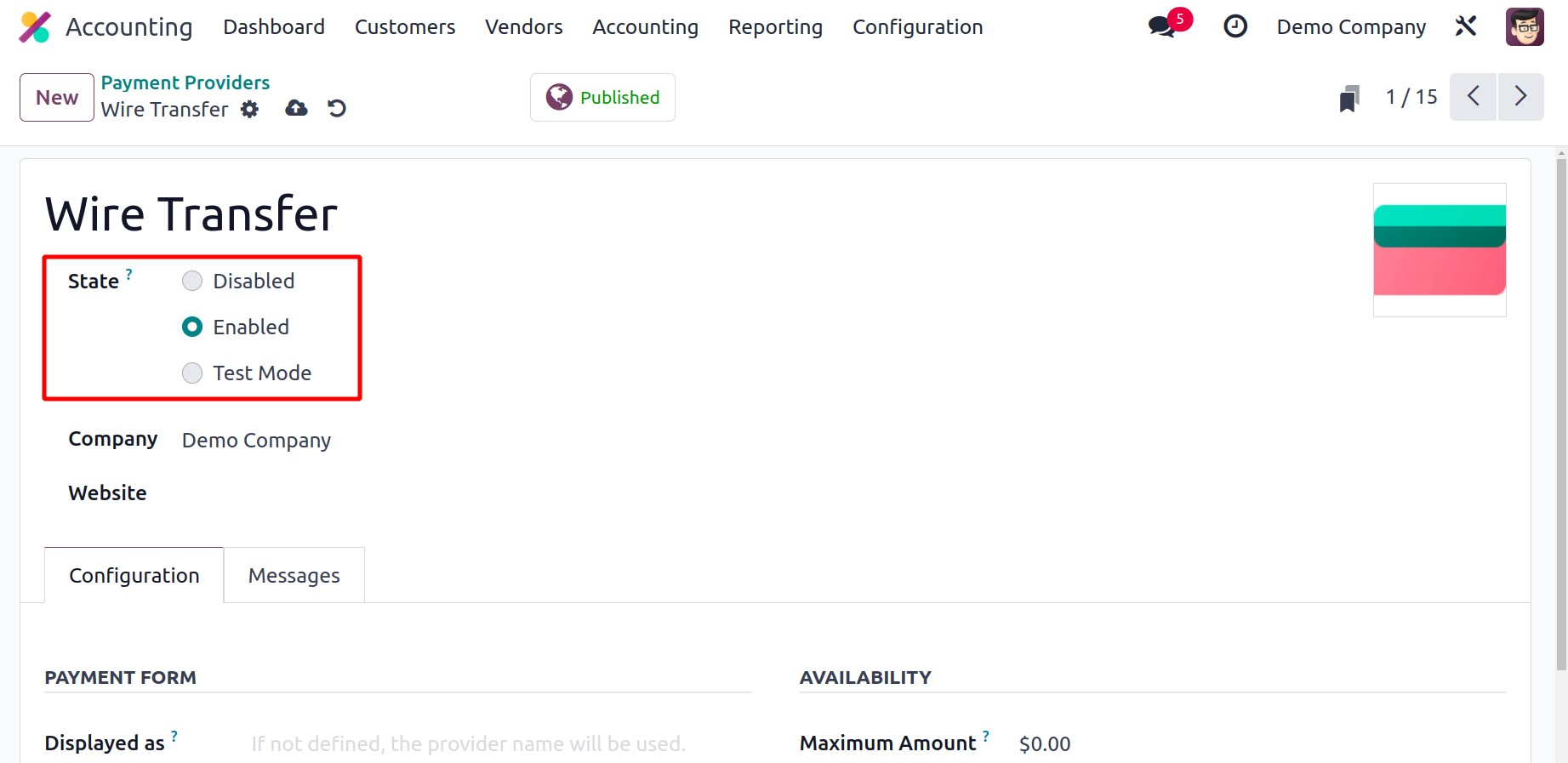Open the gear actions menu beside Wire Transfer
Screen dimensions: 1568x763
pos(249,109)
